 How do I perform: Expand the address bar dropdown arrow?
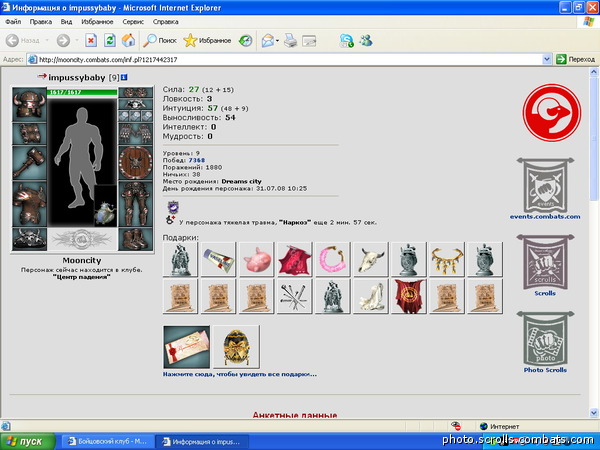(547, 59)
